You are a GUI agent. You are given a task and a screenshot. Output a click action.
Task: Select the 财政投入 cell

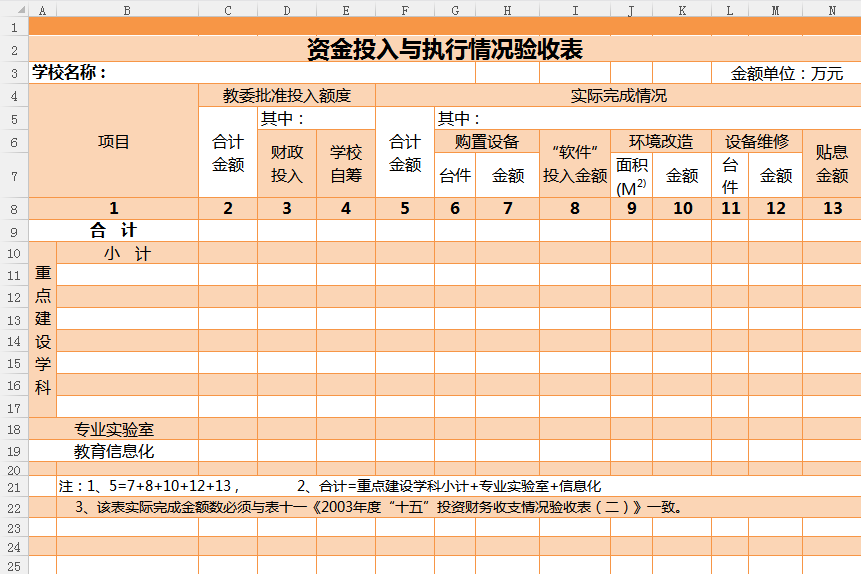point(287,164)
